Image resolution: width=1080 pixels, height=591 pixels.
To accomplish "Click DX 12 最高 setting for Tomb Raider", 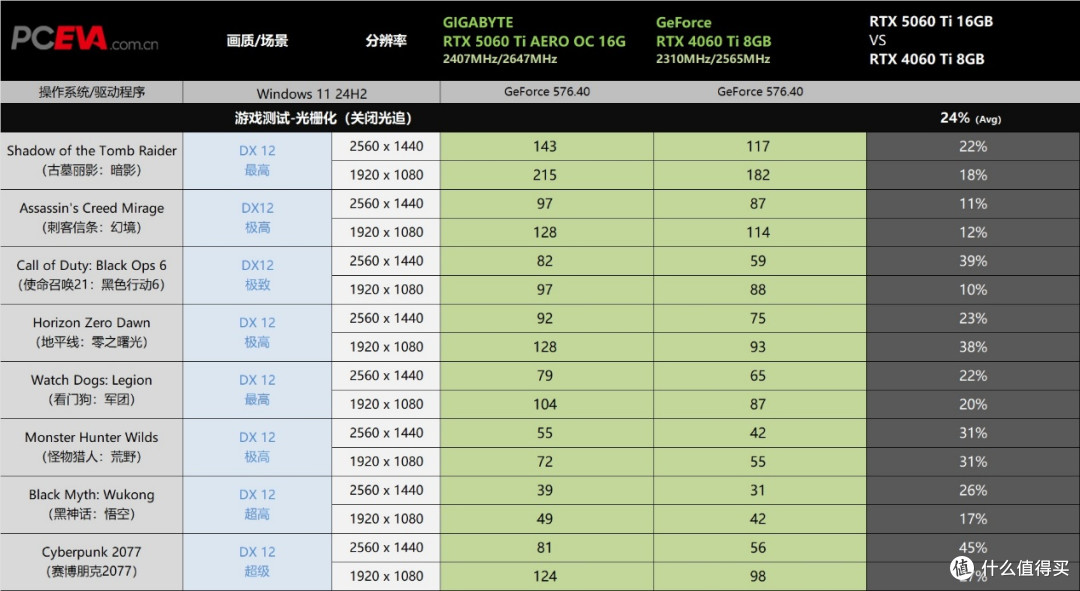I will (257, 160).
